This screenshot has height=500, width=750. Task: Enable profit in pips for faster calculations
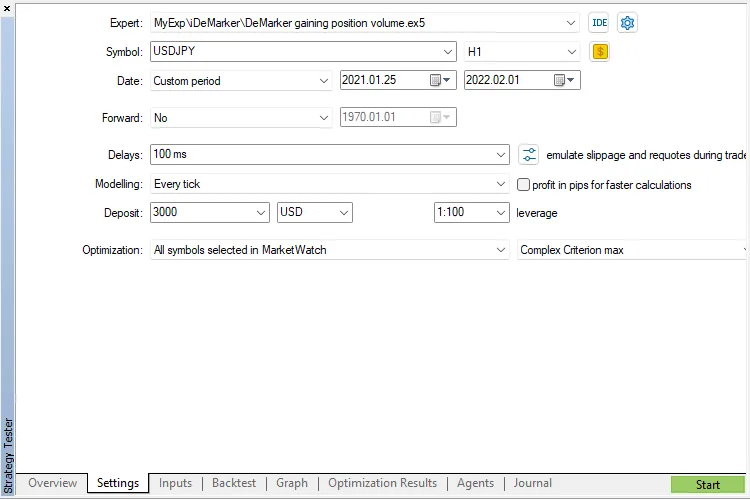(523, 185)
